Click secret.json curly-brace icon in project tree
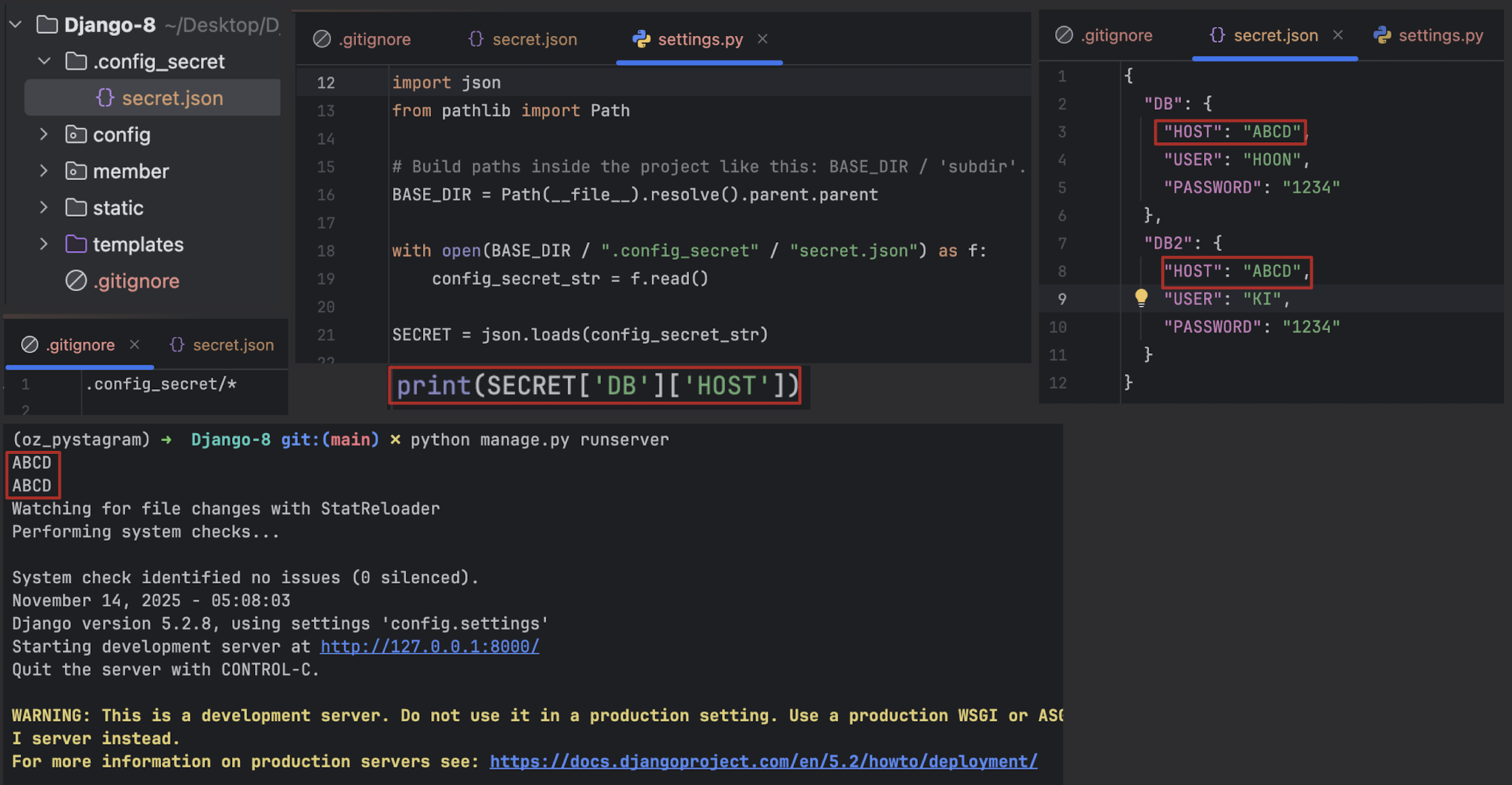The image size is (1512, 785). [105, 98]
